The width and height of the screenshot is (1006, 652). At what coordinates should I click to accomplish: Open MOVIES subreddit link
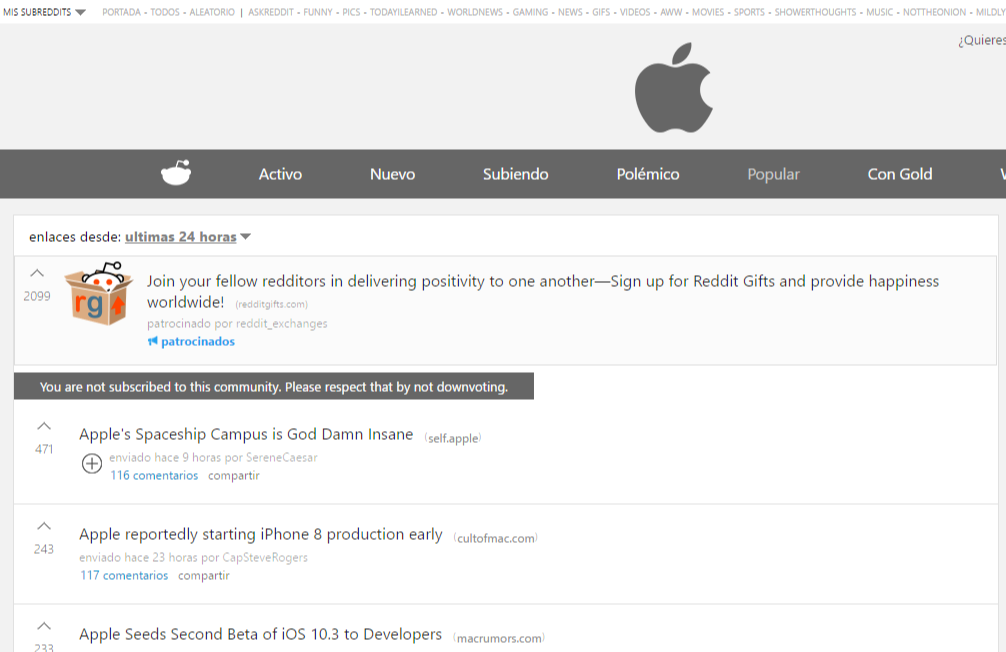click(708, 12)
